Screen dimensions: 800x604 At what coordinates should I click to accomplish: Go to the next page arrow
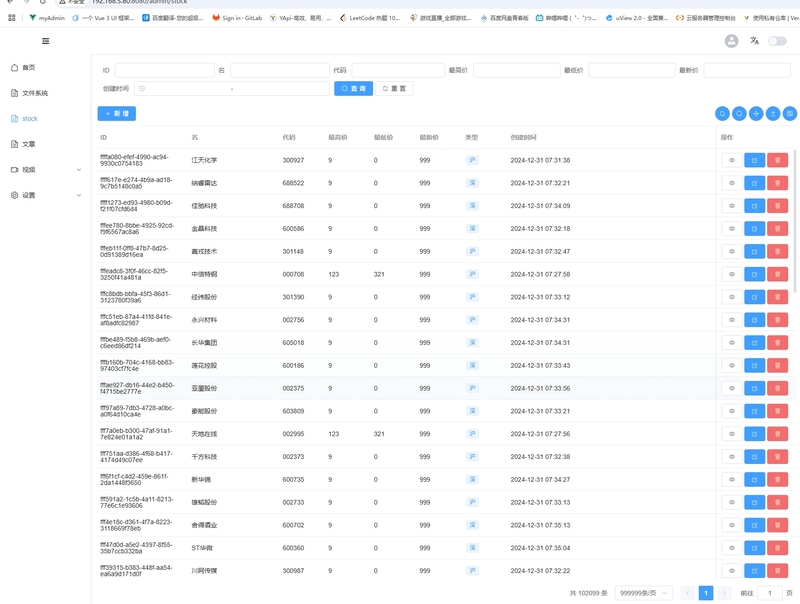tap(723, 593)
